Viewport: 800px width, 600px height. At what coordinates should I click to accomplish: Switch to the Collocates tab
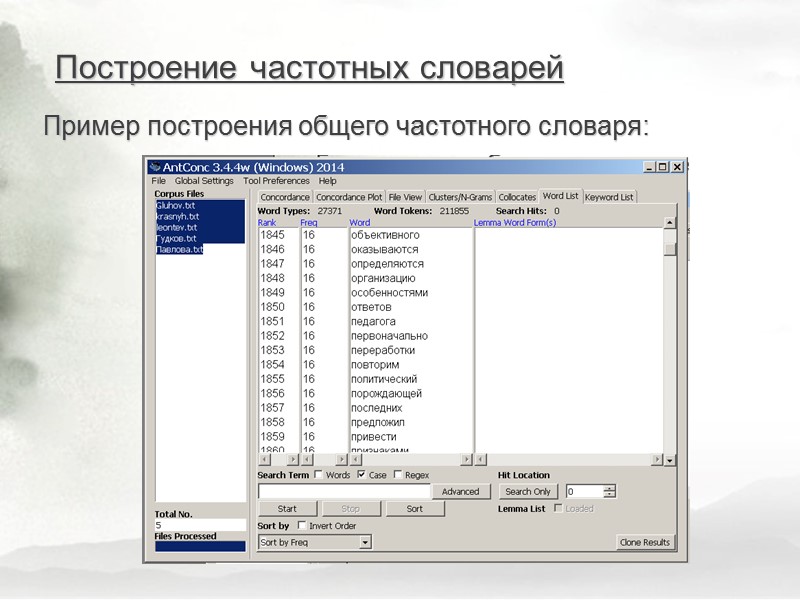[x=518, y=197]
